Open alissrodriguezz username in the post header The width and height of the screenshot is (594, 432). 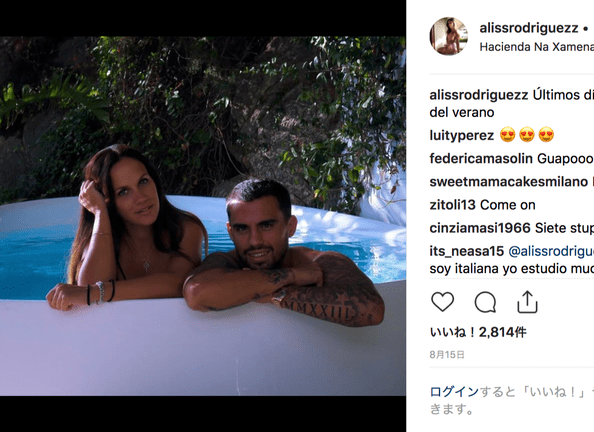tap(529, 28)
